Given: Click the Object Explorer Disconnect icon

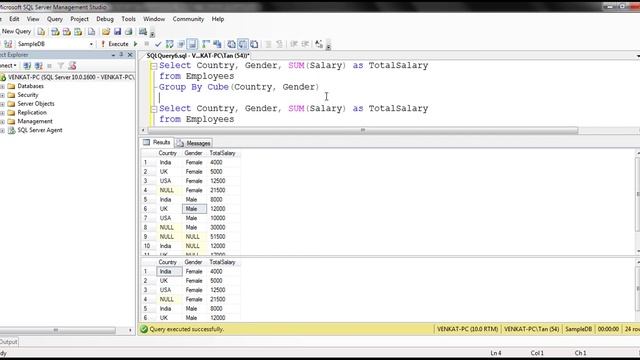Looking at the screenshot, I should pos(38,66).
